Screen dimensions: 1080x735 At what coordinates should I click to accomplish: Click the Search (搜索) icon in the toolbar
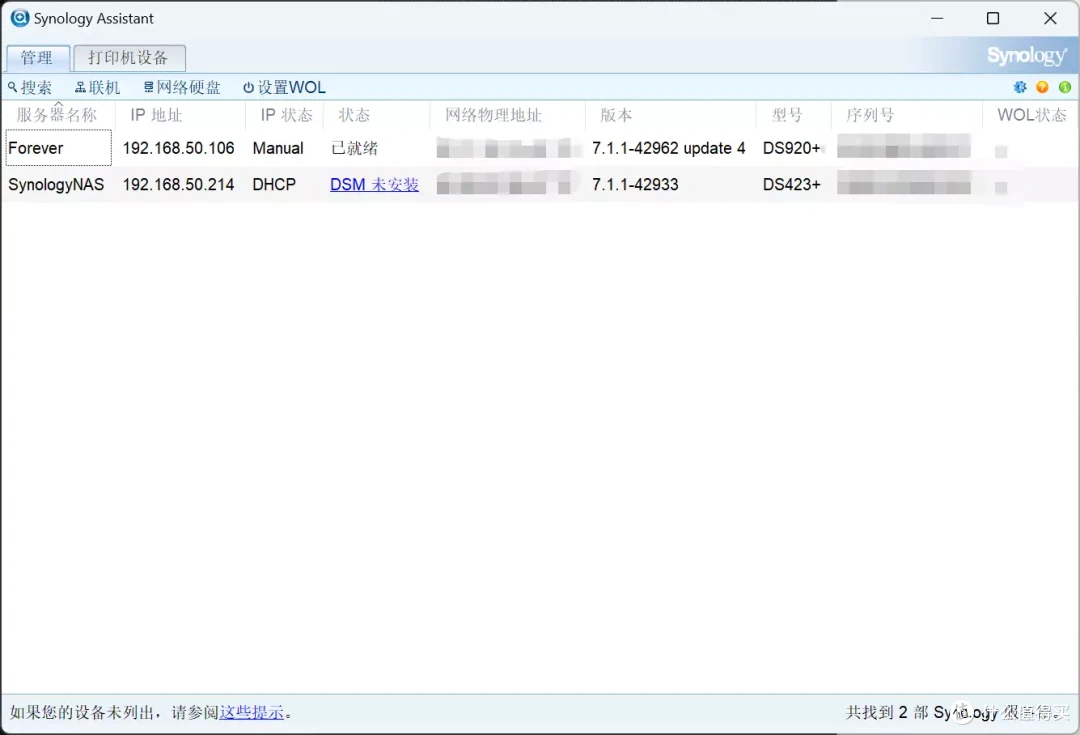(10, 87)
